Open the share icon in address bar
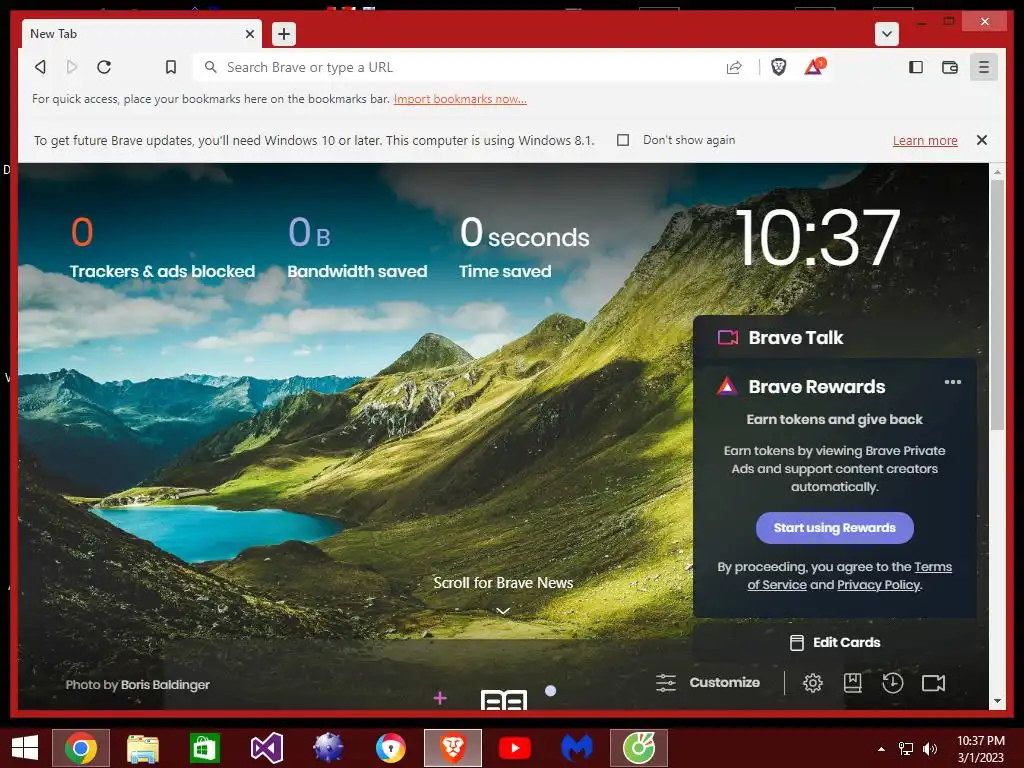Screen dimensions: 1024x768 point(734,67)
